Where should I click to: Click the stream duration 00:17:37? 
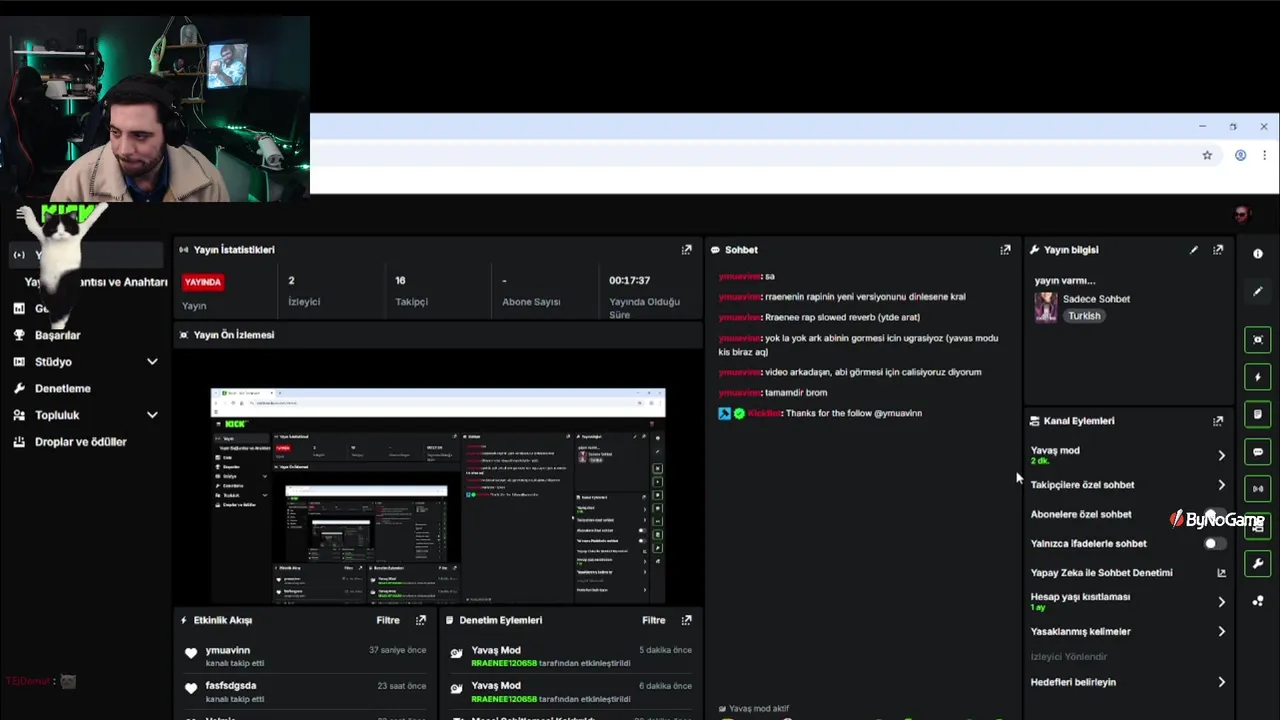tap(629, 281)
